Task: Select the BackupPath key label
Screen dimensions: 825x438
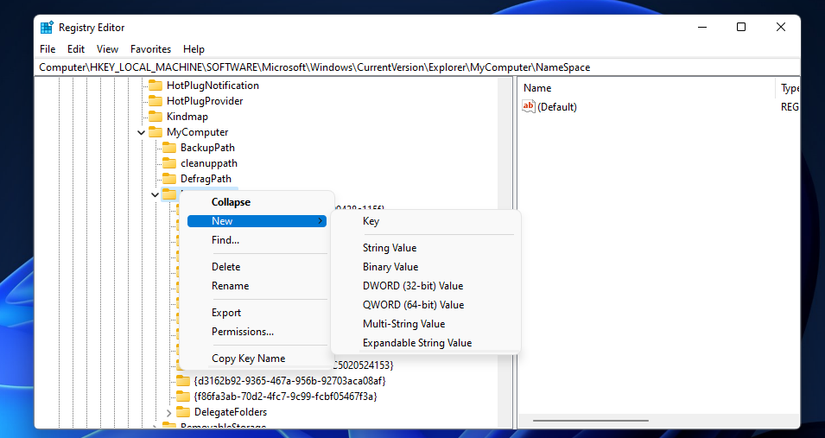Action: [207, 147]
